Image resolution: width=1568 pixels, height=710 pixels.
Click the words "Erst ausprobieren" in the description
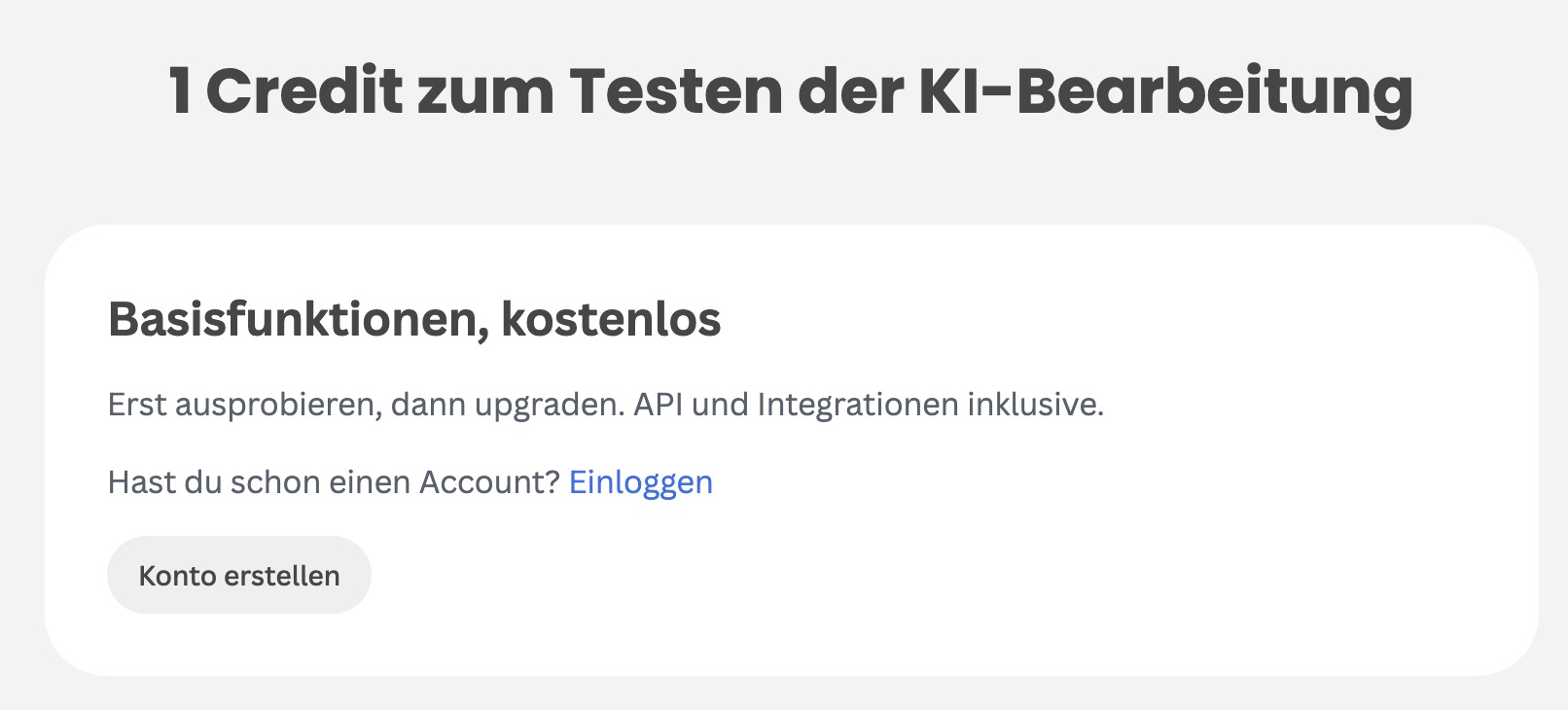pyautogui.click(x=243, y=405)
